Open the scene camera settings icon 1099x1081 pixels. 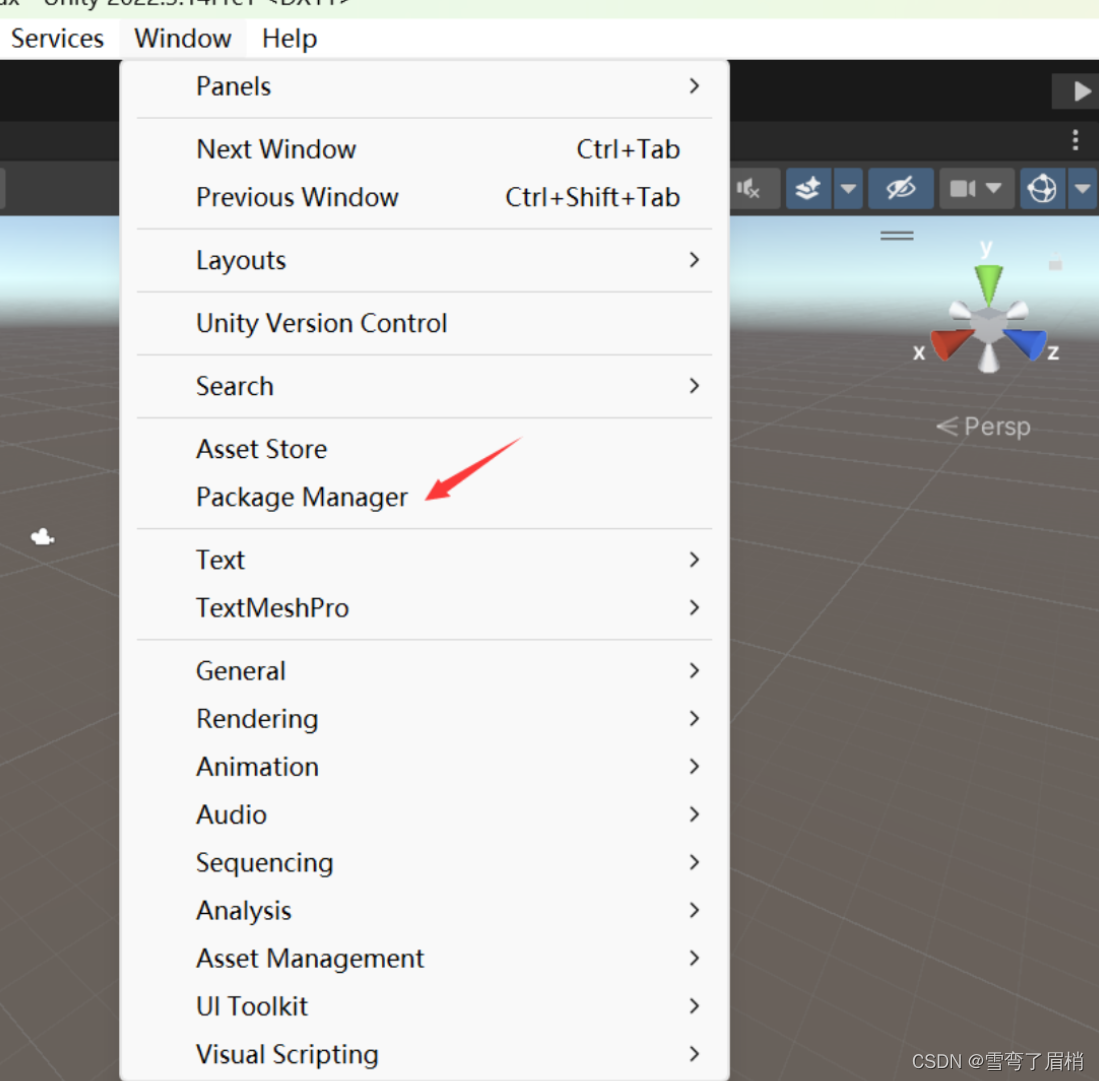(x=962, y=188)
